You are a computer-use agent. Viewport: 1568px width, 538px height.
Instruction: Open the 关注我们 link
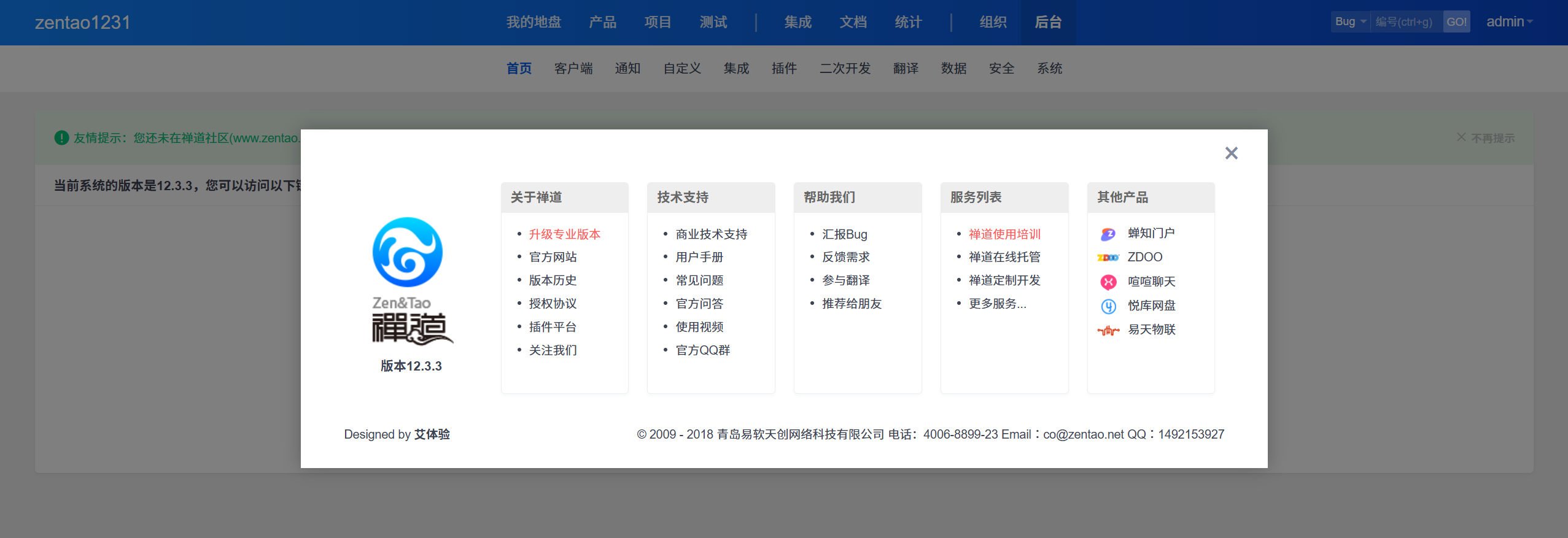[x=553, y=350]
